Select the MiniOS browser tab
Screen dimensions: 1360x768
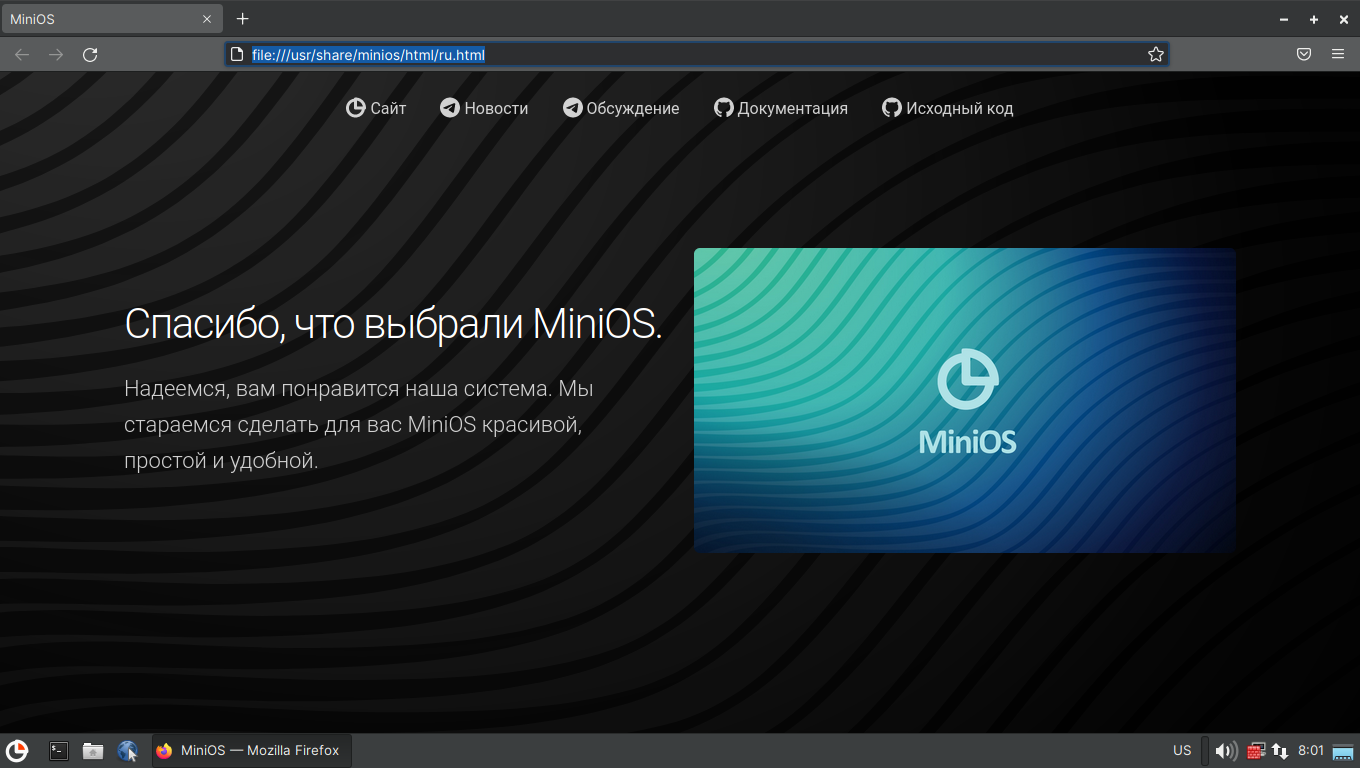[x=100, y=19]
